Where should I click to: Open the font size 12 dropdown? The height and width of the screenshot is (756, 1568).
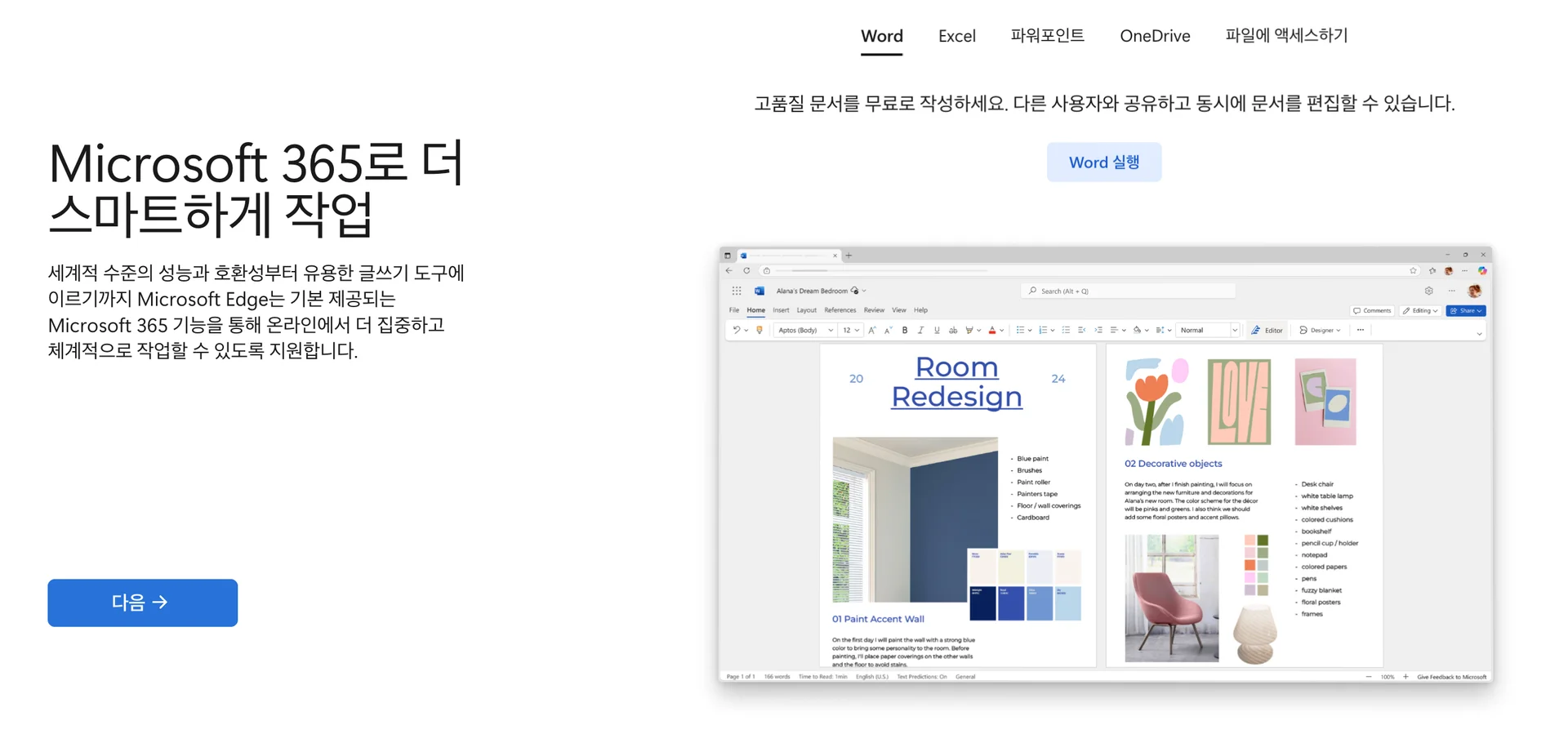tap(851, 331)
